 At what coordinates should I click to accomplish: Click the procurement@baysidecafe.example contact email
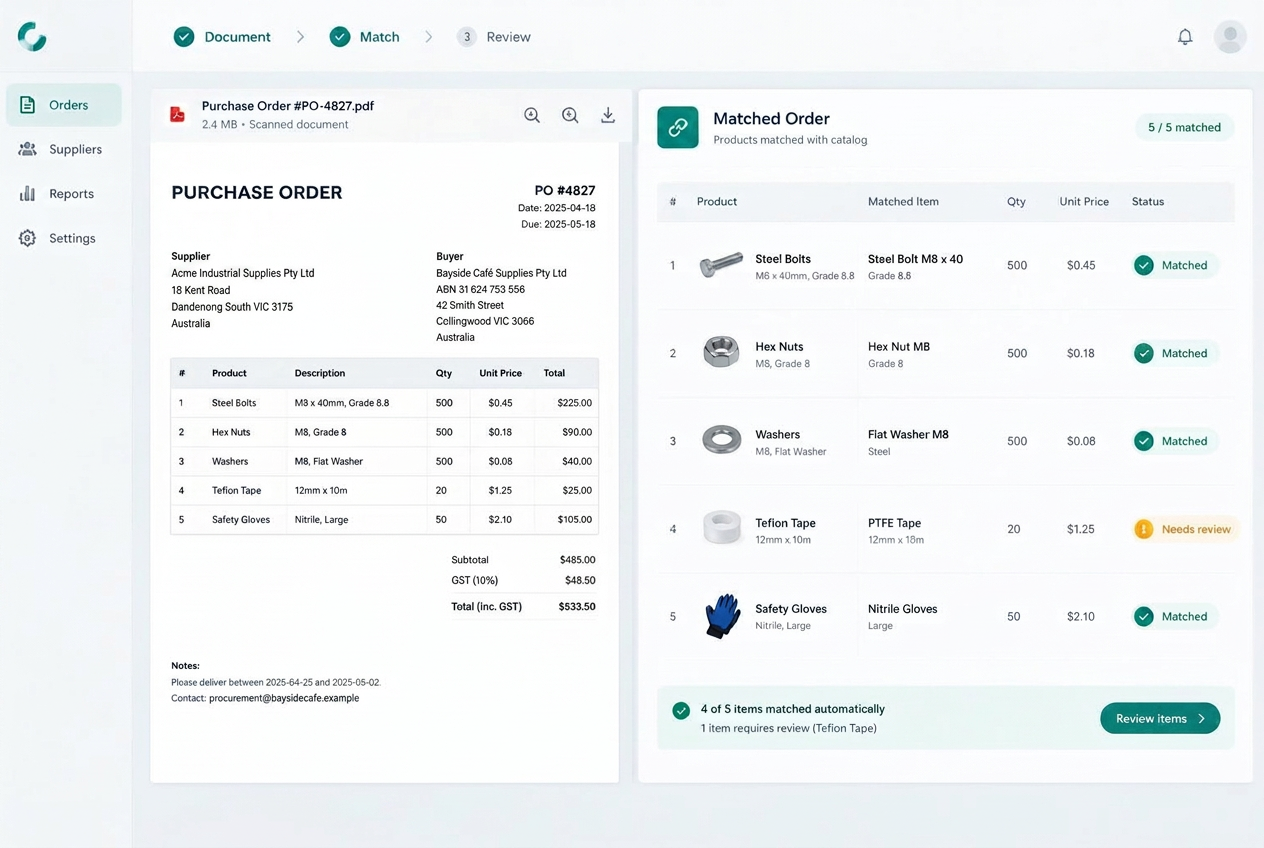(x=284, y=698)
